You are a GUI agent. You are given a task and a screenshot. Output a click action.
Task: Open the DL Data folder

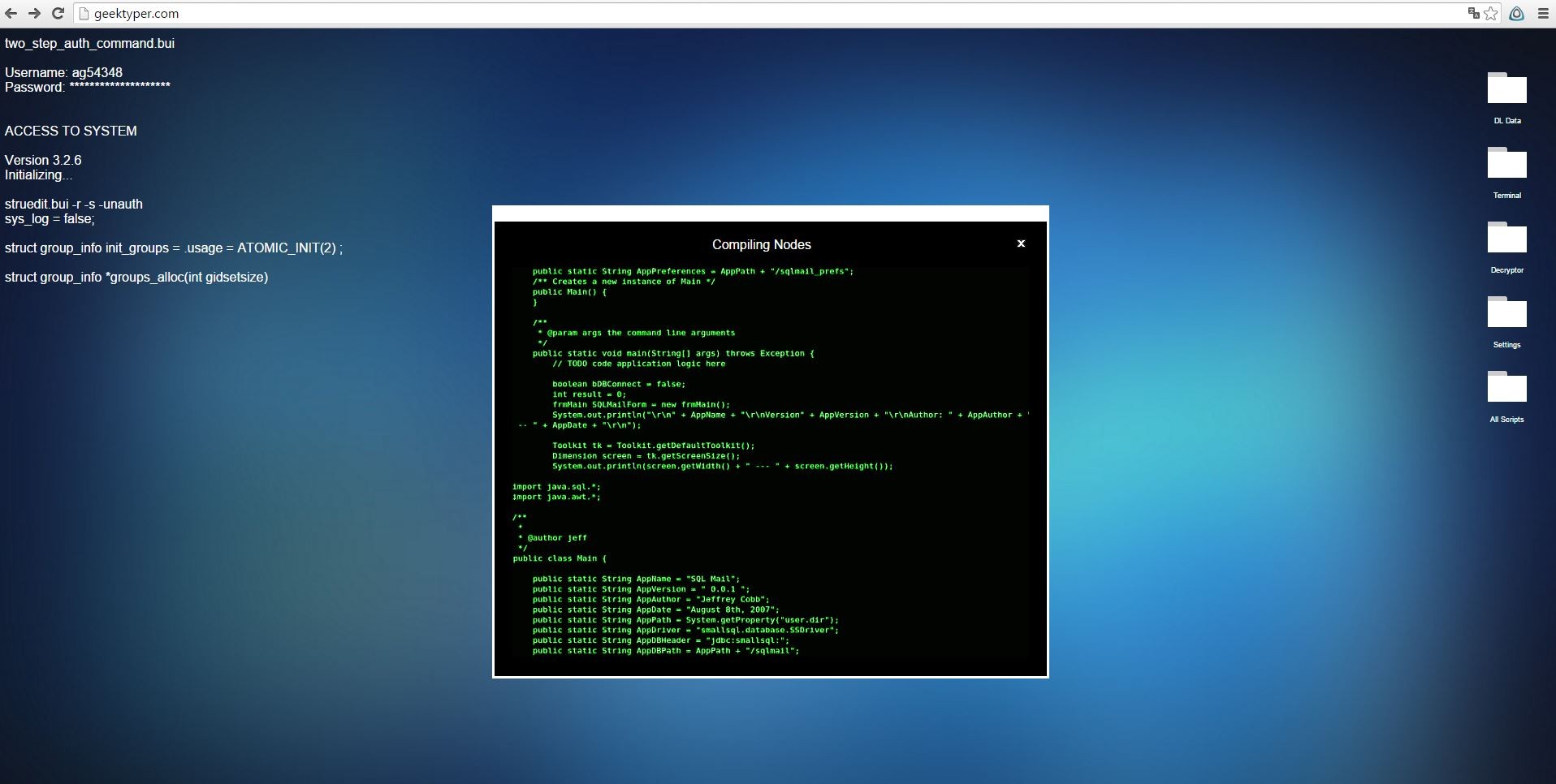(x=1506, y=88)
